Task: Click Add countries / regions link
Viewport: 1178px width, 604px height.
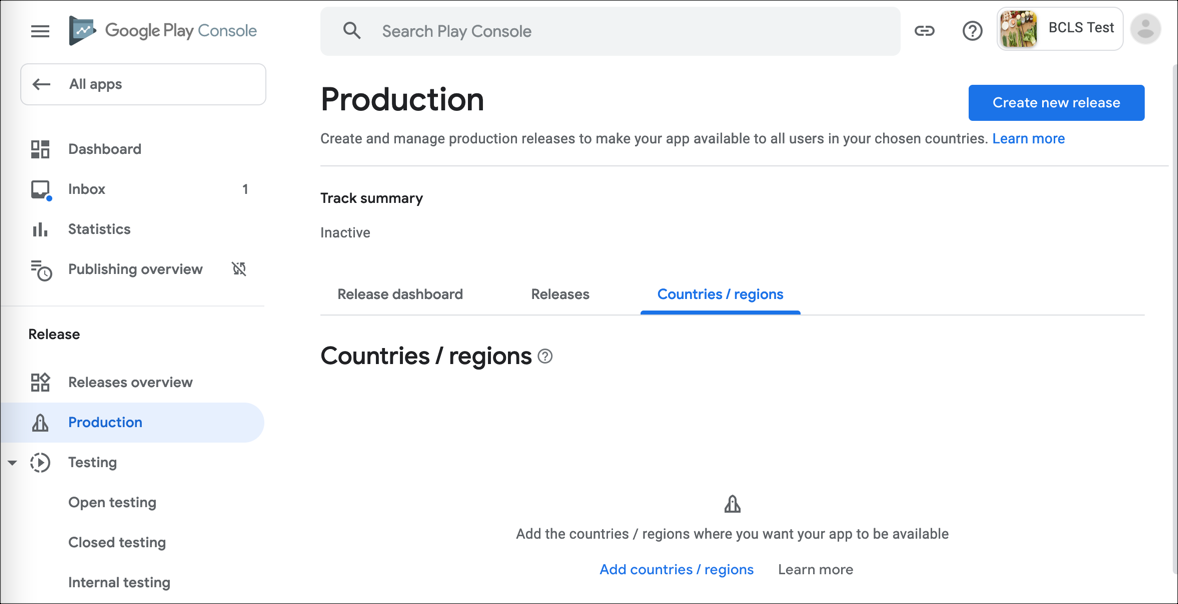Action: 676,569
